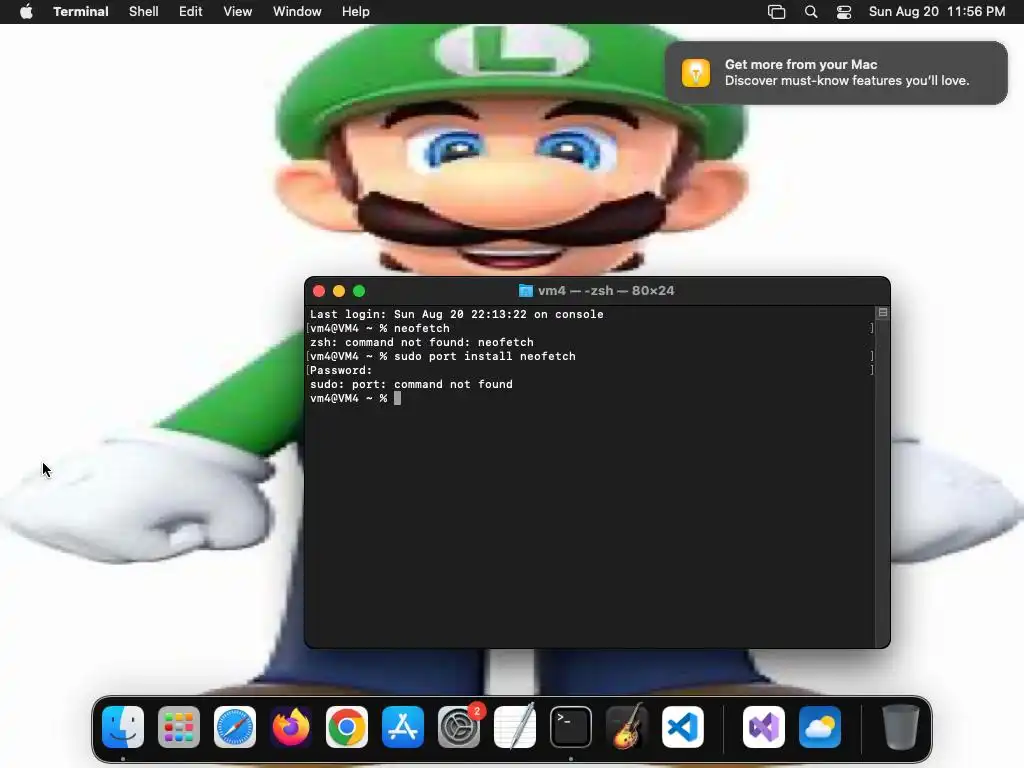Launch Visual Studio Code from the Dock
Image resolution: width=1024 pixels, height=768 pixels.
(683, 727)
